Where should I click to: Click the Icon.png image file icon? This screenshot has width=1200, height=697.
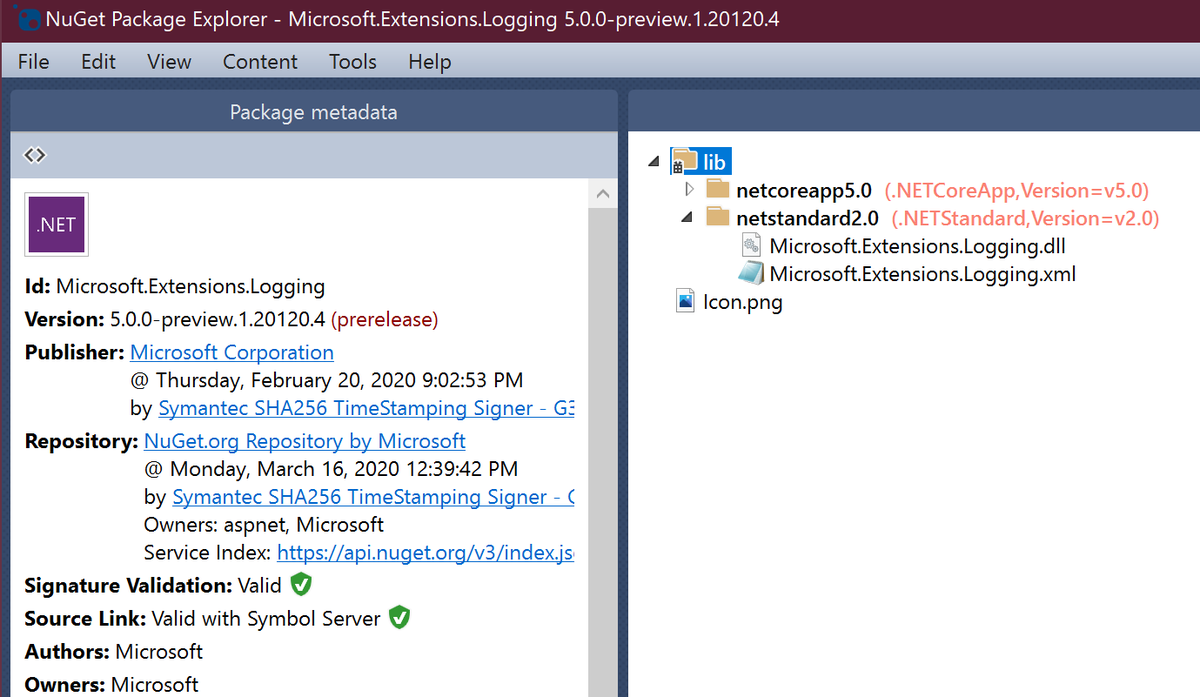click(x=685, y=301)
